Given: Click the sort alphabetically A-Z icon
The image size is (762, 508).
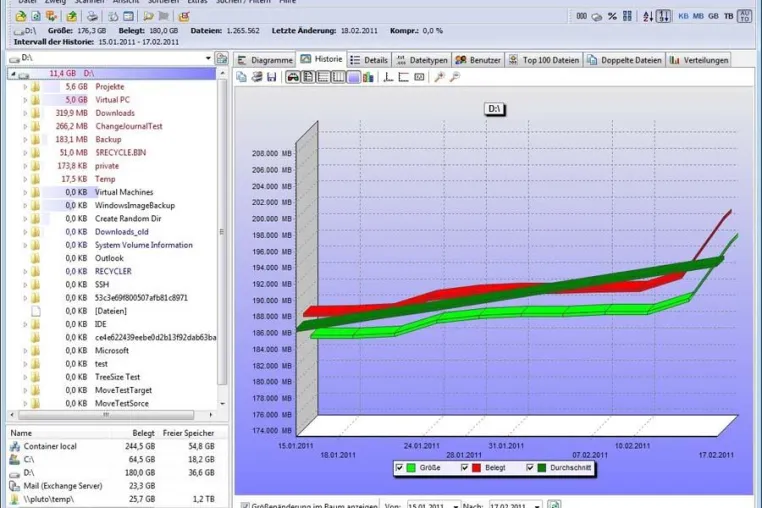Looking at the screenshot, I should click(x=648, y=16).
